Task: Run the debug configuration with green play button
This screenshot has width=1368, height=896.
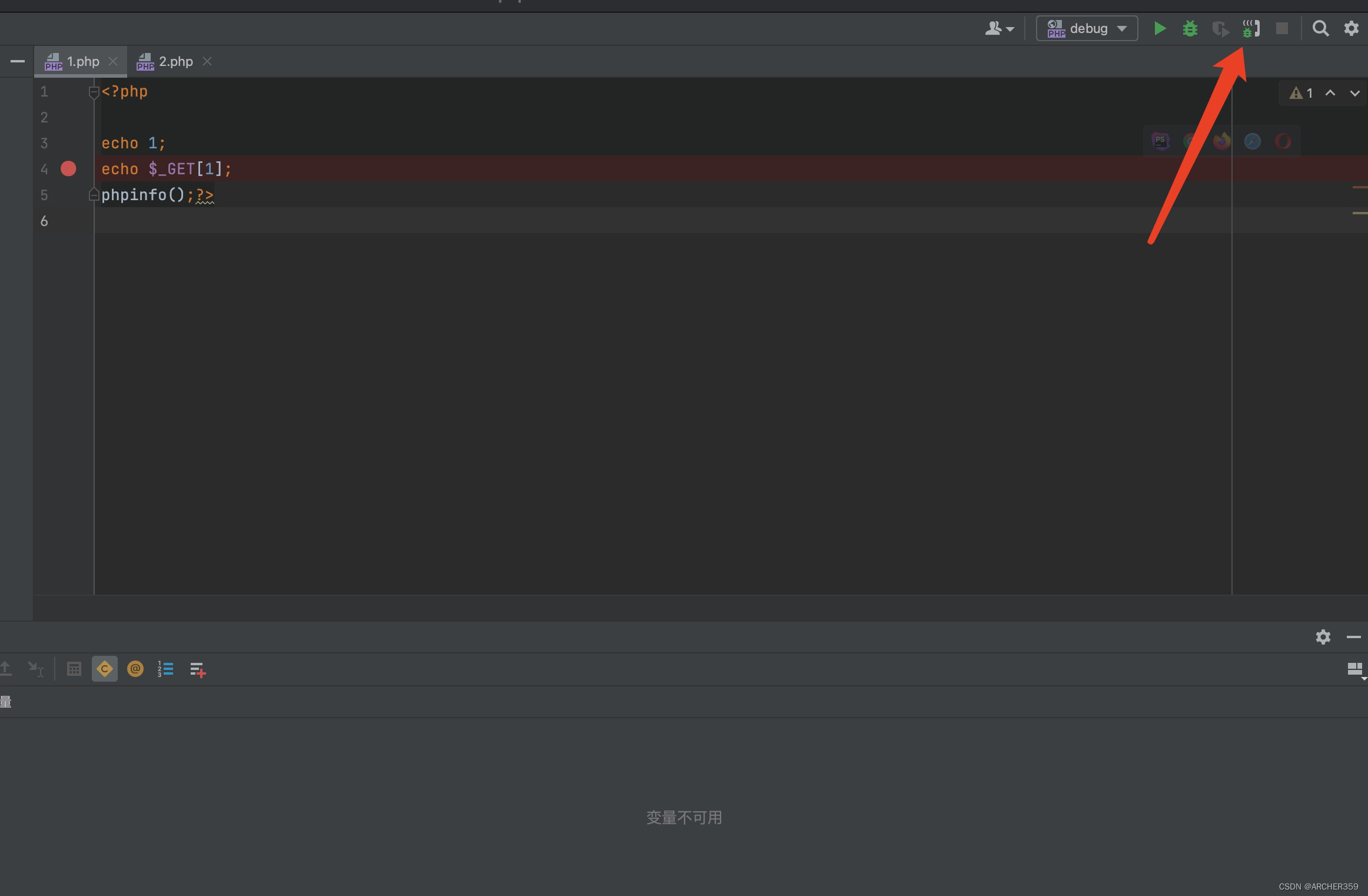Action: pyautogui.click(x=1160, y=28)
